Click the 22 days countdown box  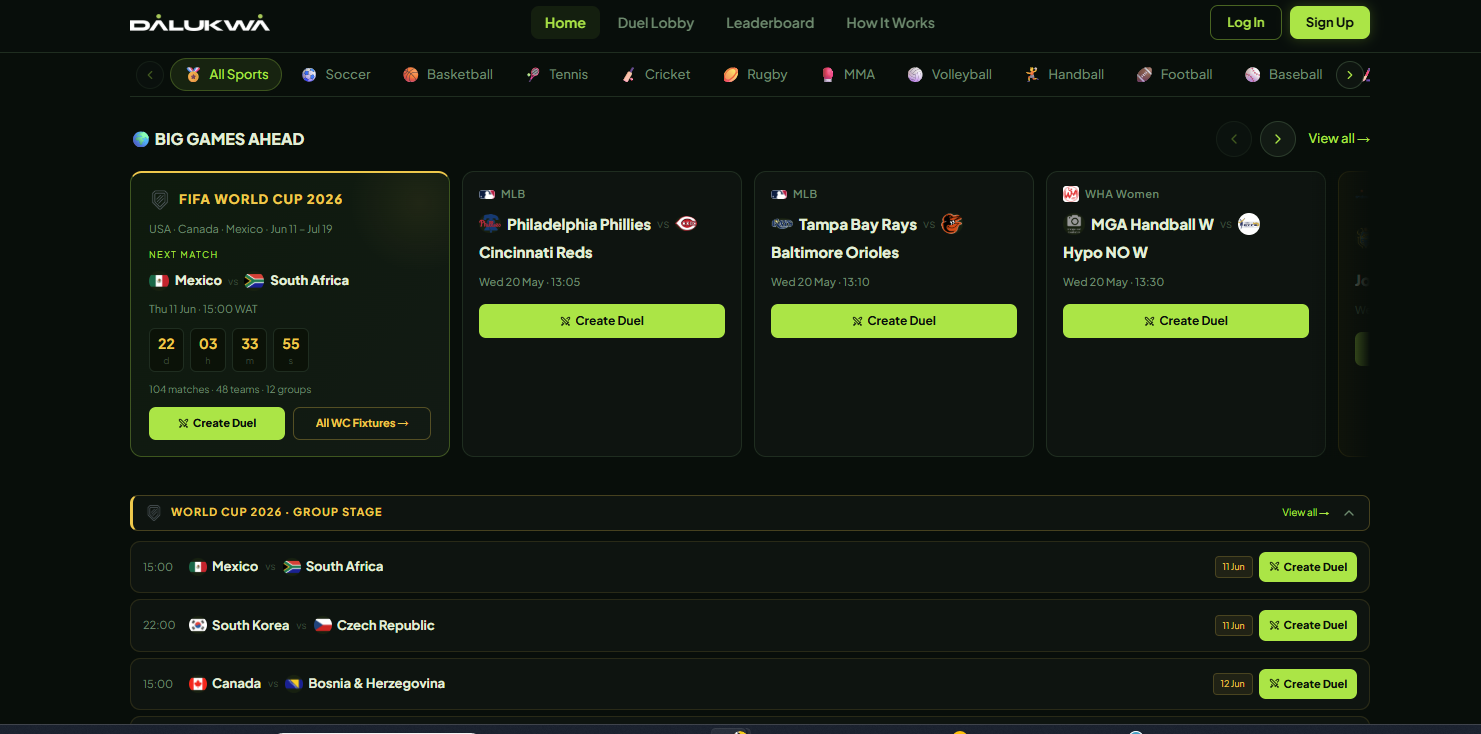coord(166,350)
